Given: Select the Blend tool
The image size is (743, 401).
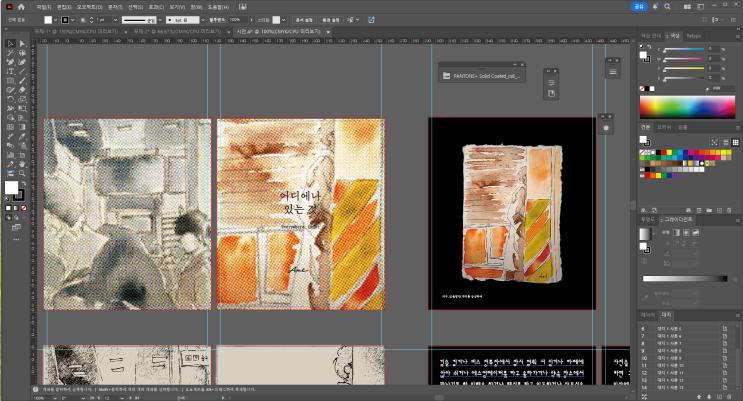Looking at the screenshot, I should (10, 146).
